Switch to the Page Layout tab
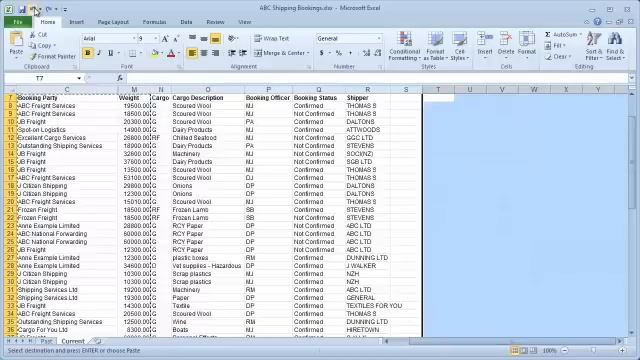The width and height of the screenshot is (640, 360). coord(113,22)
